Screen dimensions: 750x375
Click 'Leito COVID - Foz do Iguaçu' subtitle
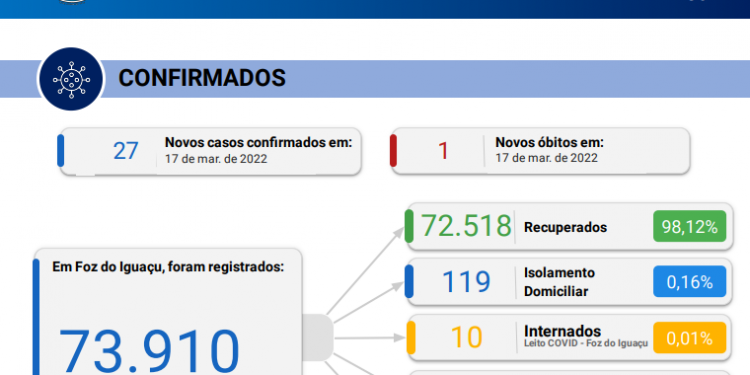pyautogui.click(x=586, y=343)
